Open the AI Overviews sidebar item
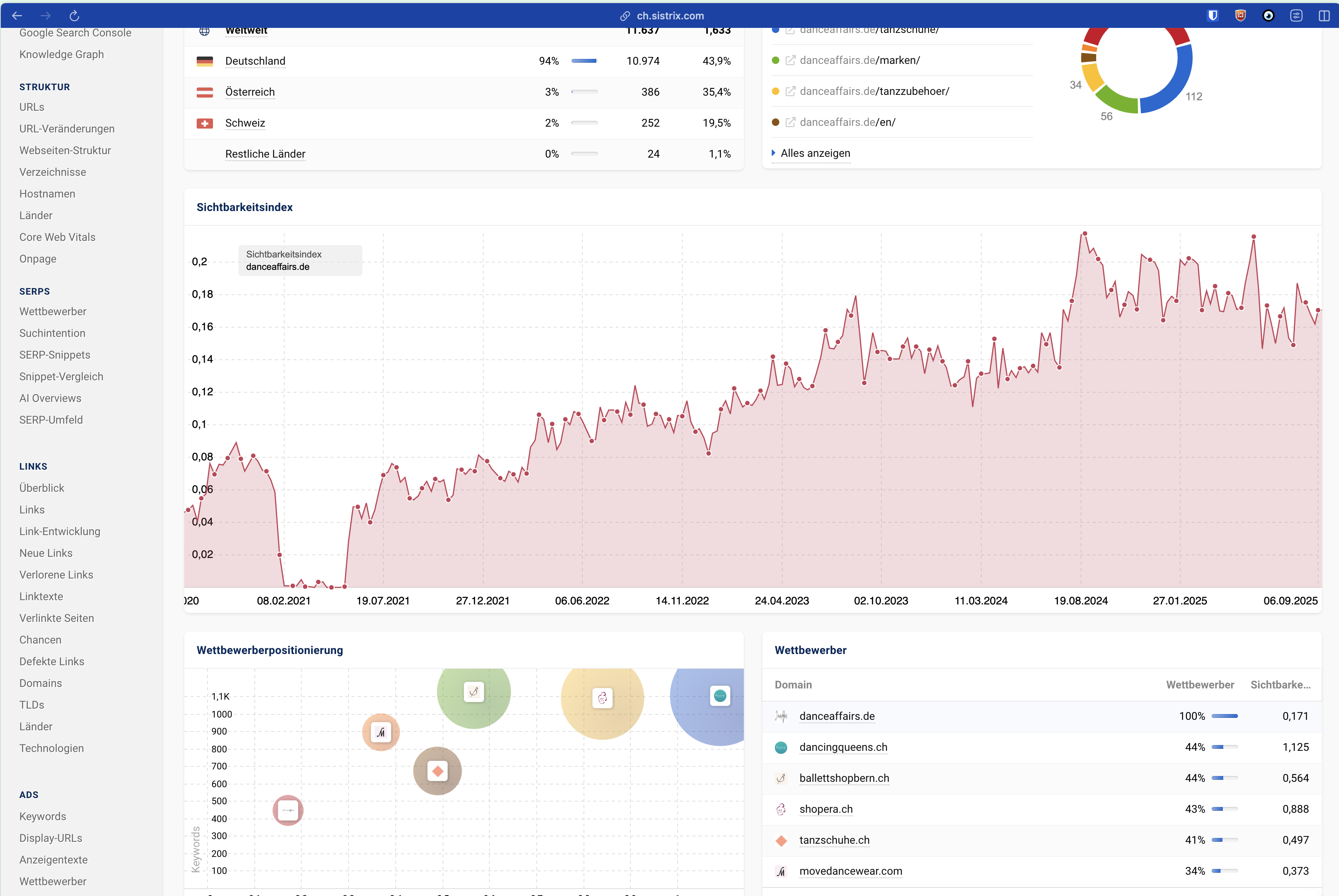 coord(50,398)
